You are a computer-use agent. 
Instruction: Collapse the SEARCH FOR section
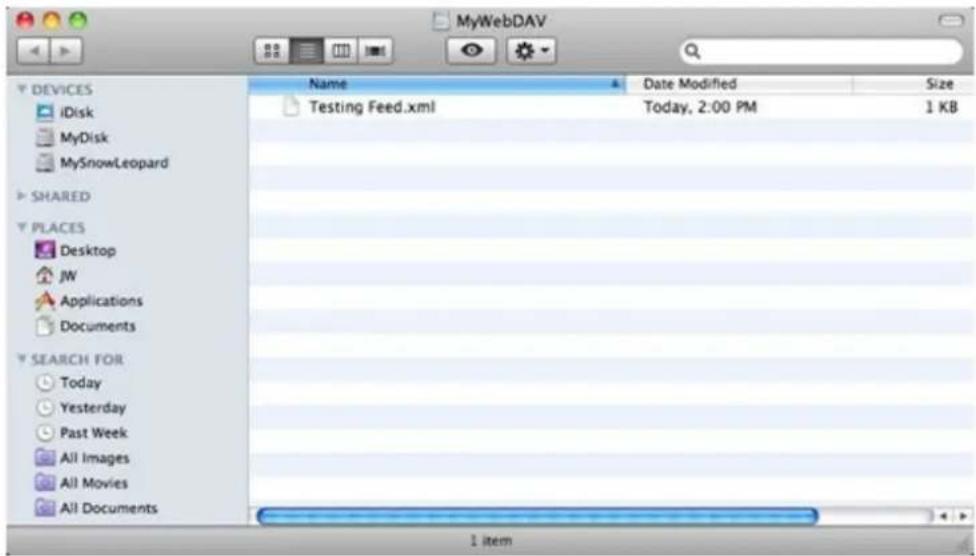pyautogui.click(x=22, y=359)
